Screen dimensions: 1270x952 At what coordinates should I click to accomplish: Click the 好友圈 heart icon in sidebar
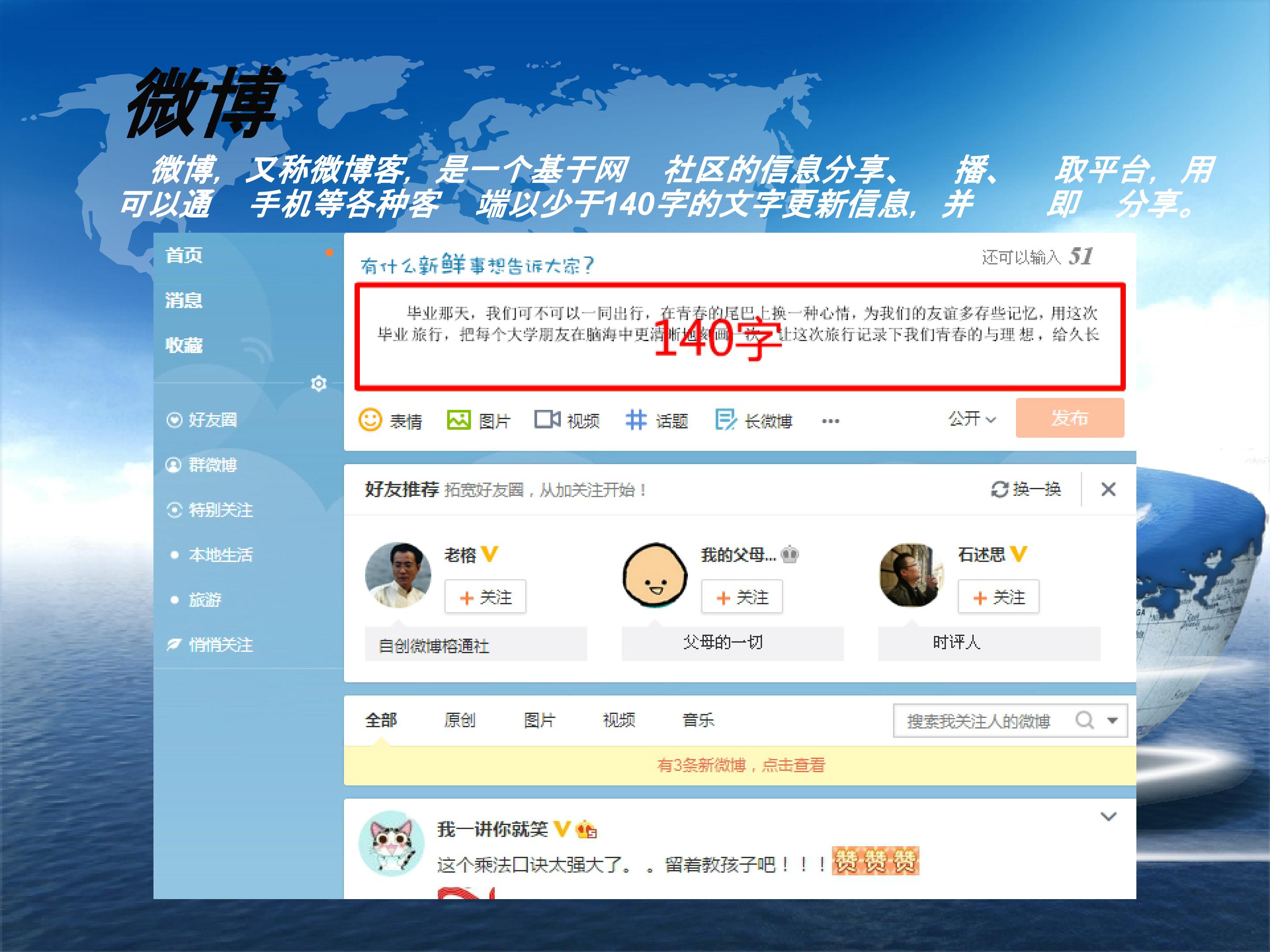[175, 420]
